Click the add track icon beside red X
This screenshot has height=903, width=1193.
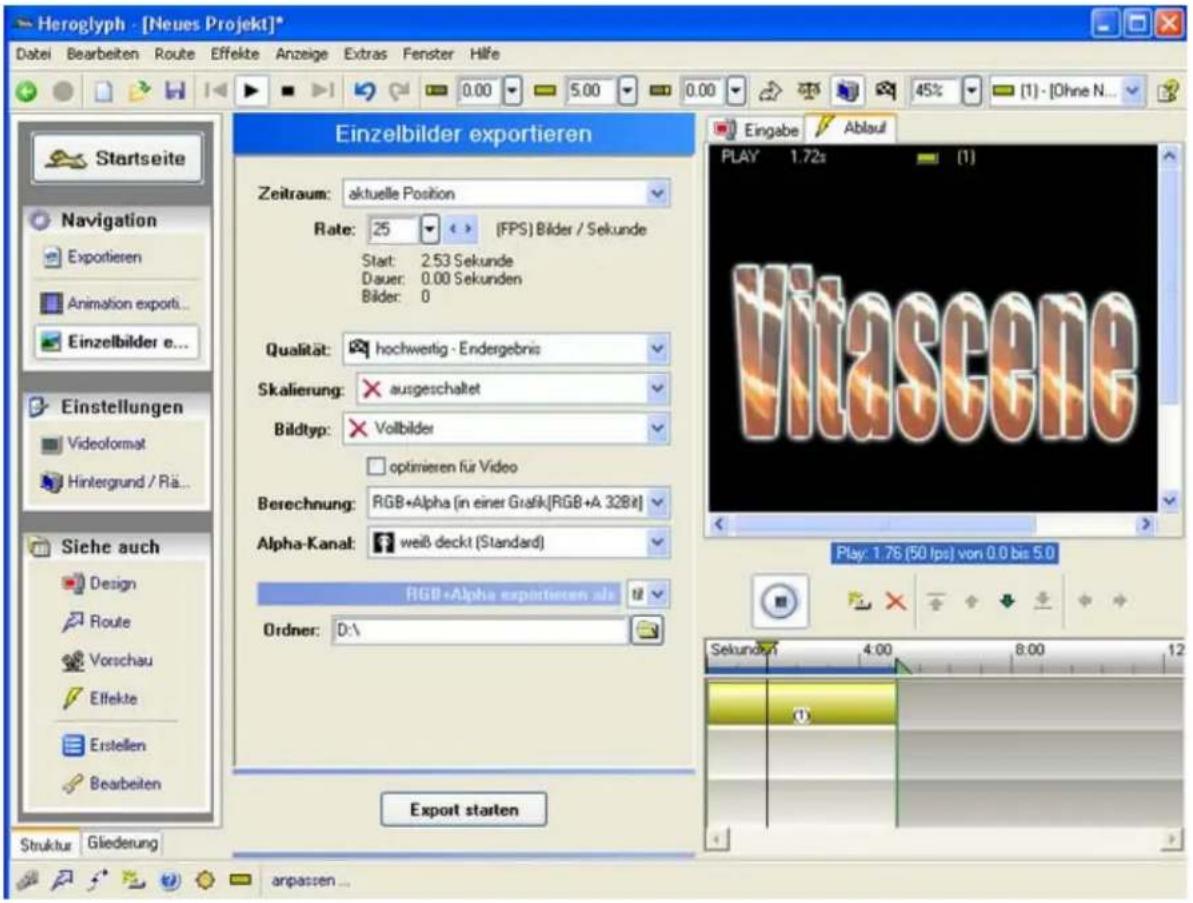tap(860, 602)
